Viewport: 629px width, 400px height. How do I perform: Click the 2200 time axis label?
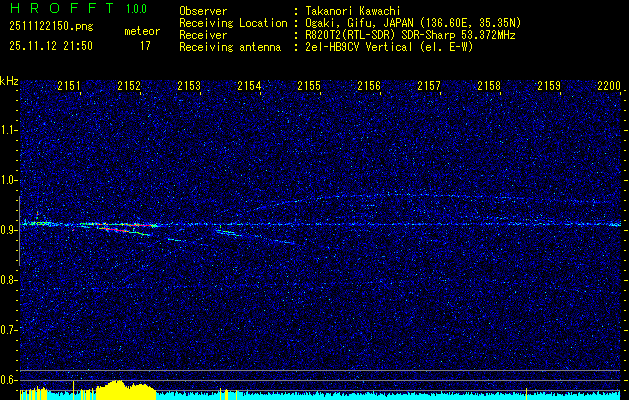click(x=608, y=87)
